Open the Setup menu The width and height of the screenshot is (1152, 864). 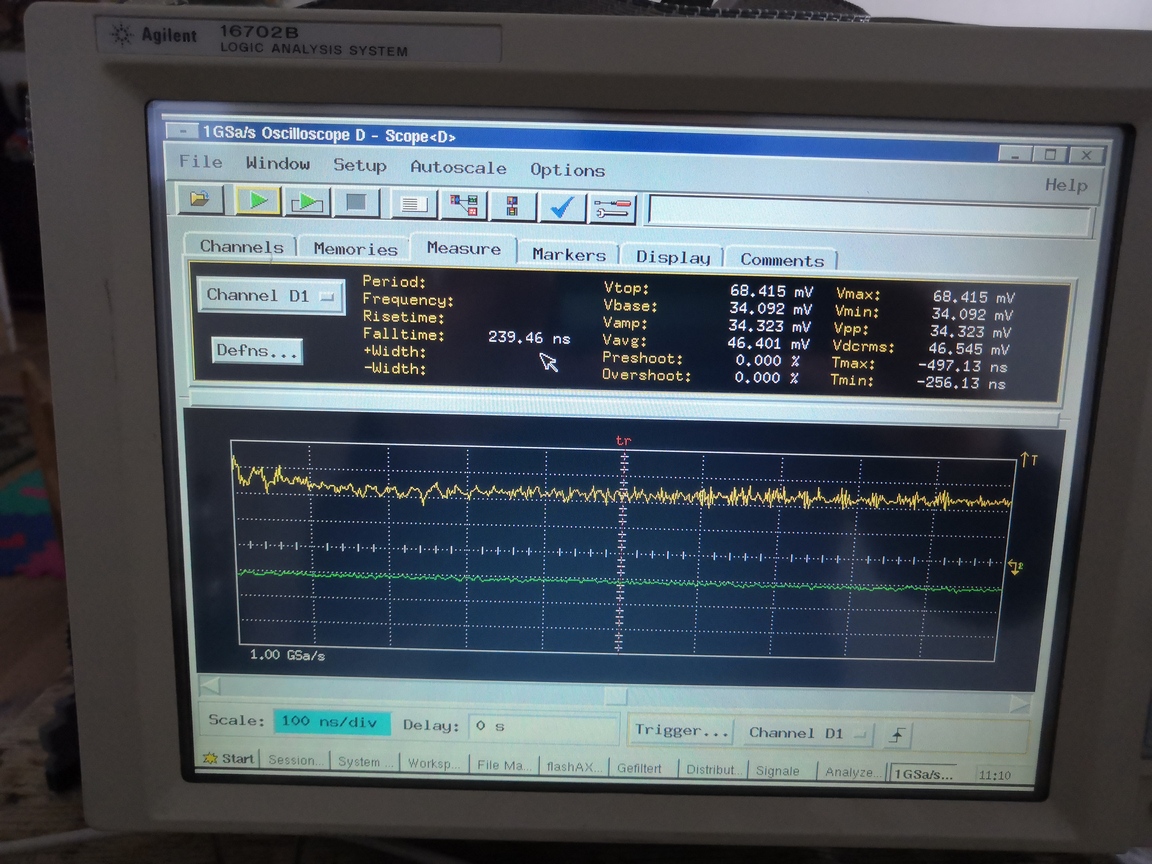point(359,165)
